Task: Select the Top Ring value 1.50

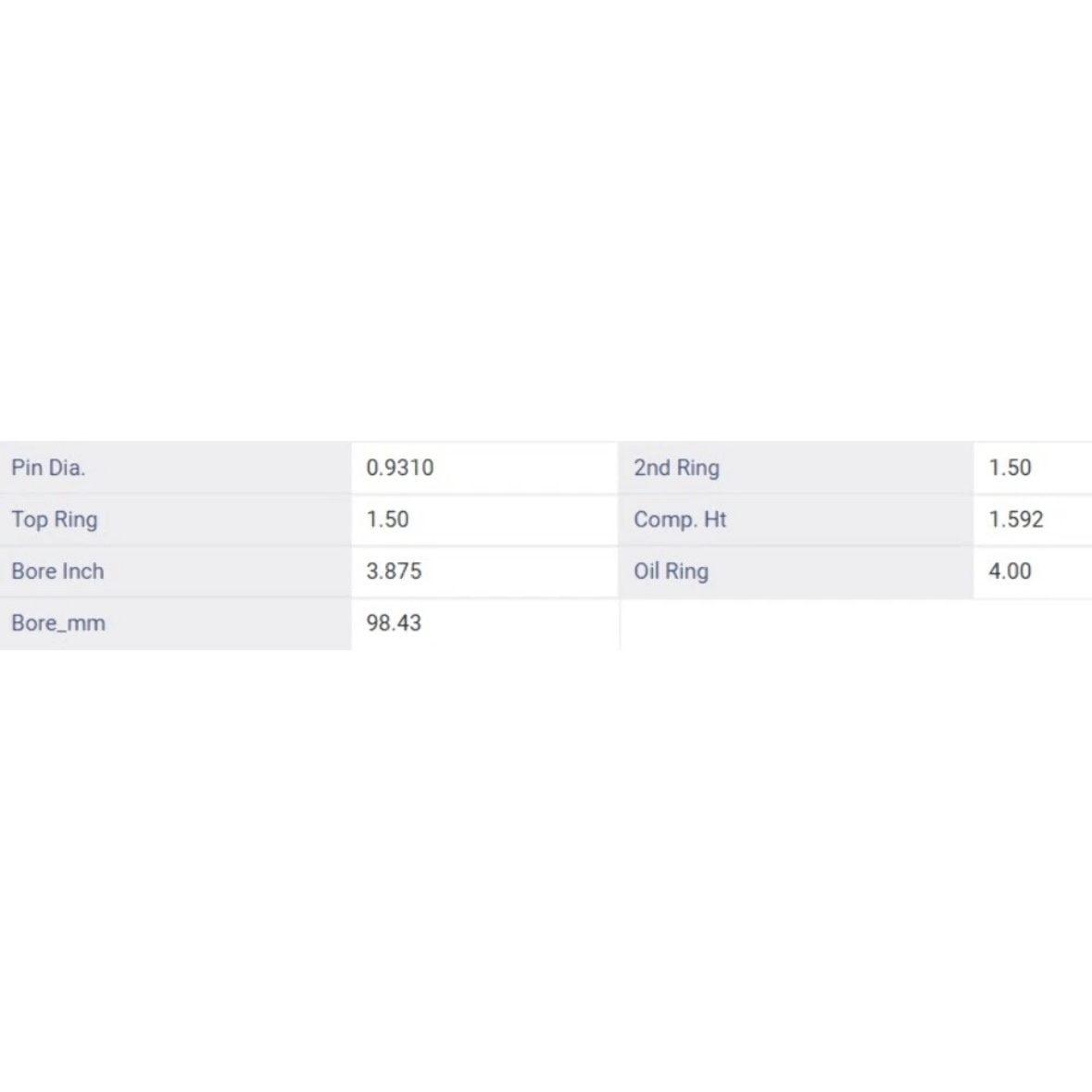Action: [387, 520]
